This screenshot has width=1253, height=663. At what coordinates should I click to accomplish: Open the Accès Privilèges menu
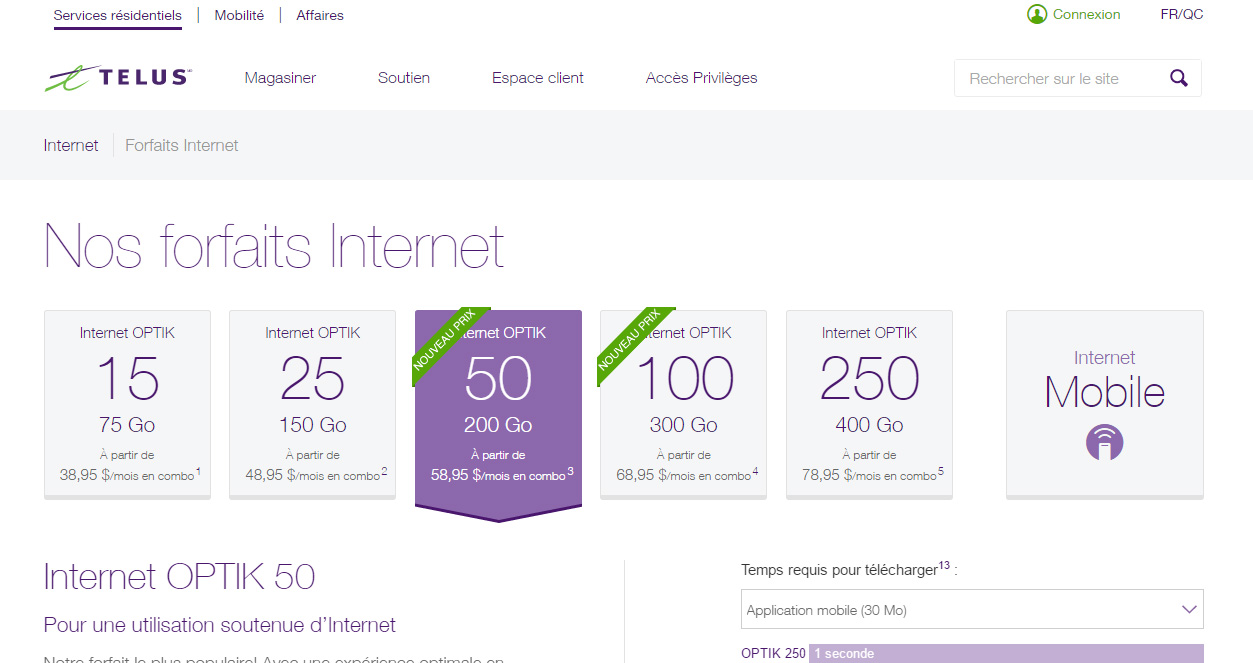[702, 78]
